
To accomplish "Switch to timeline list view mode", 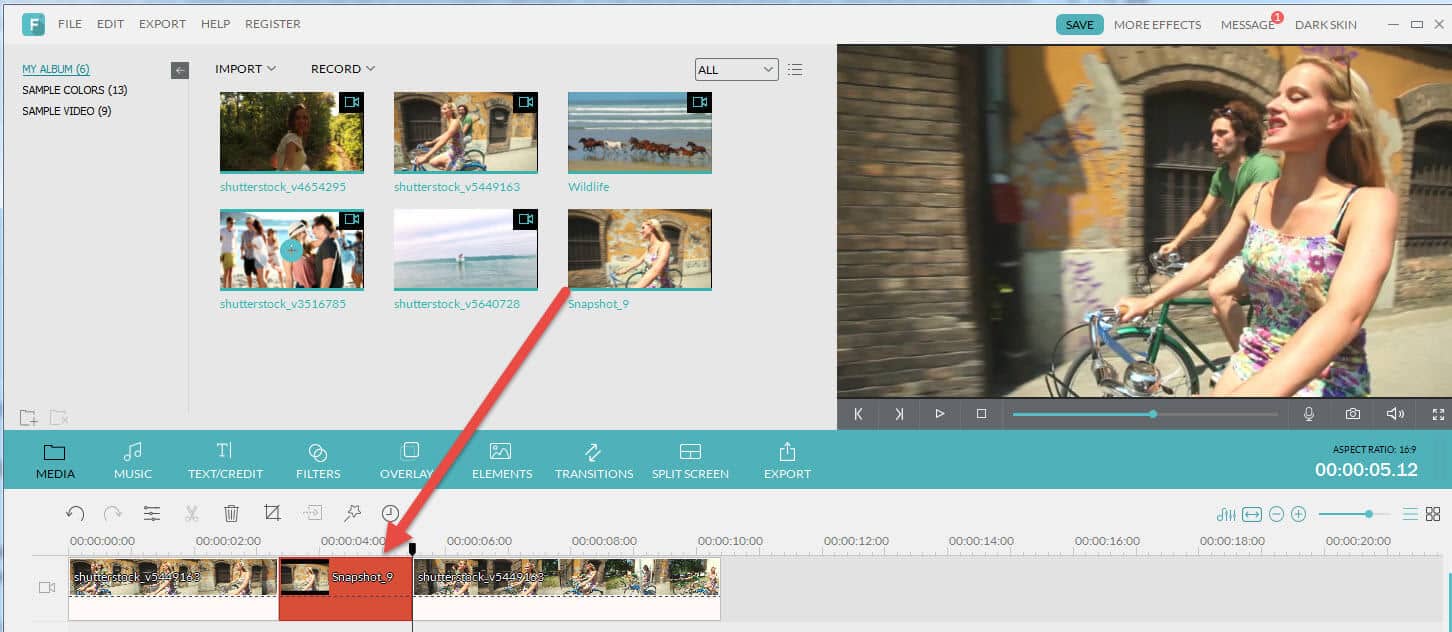I will tap(1410, 514).
